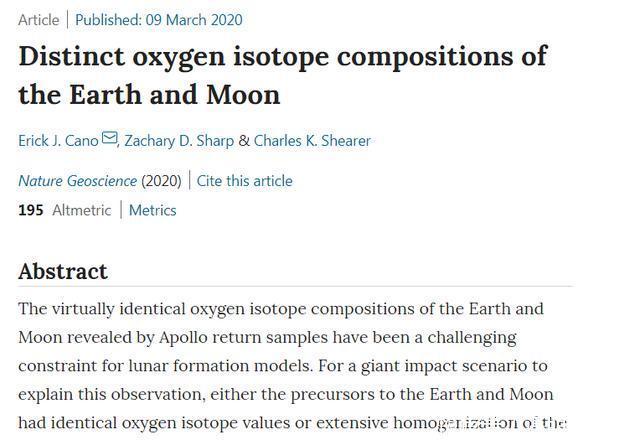640x440 pixels.
Task: Click 'the Earth and Moon' in the title
Action: [x=149, y=95]
